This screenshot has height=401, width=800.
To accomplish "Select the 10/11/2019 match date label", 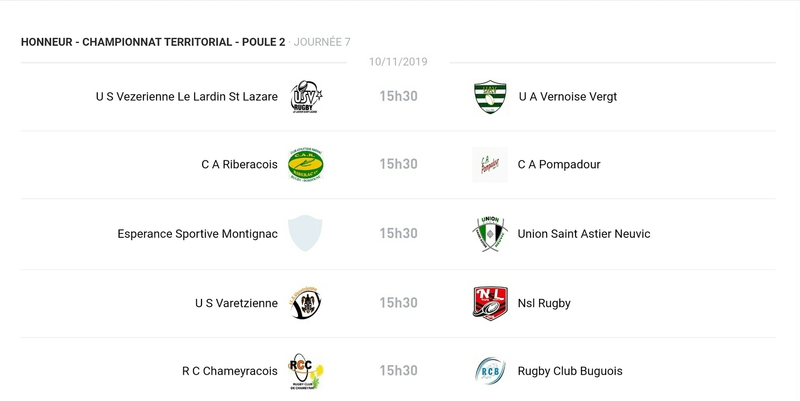I will [398, 62].
